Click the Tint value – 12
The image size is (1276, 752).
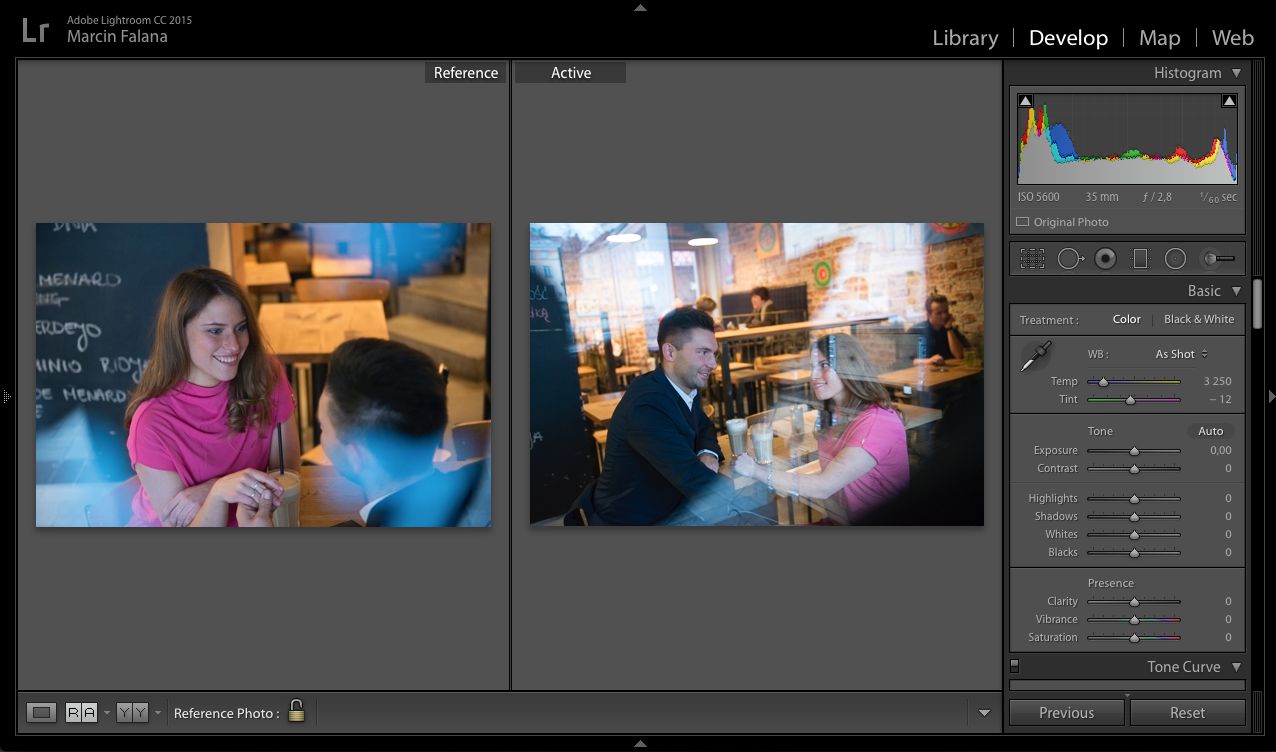point(1219,399)
